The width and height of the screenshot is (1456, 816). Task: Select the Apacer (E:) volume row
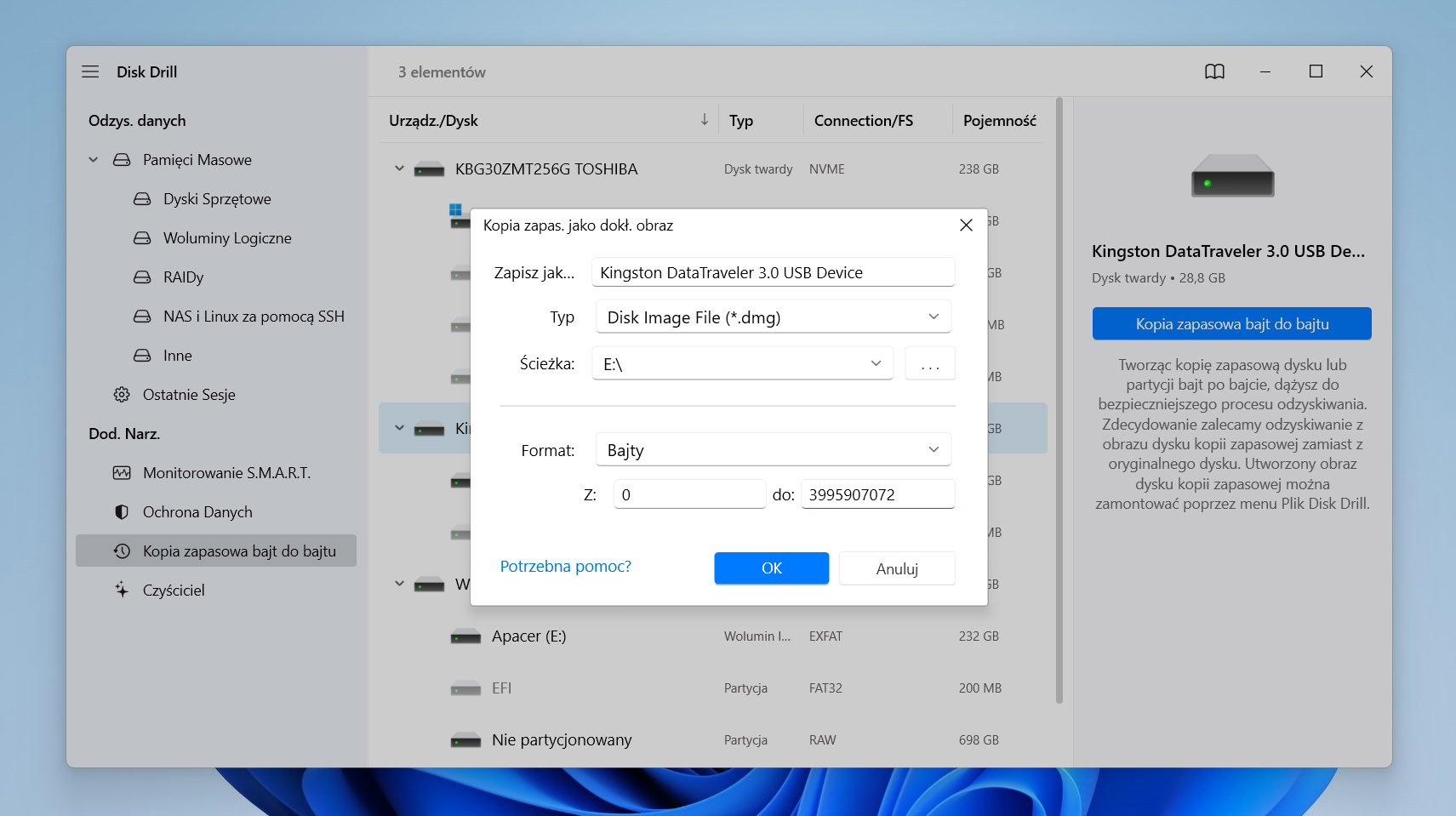[x=713, y=636]
